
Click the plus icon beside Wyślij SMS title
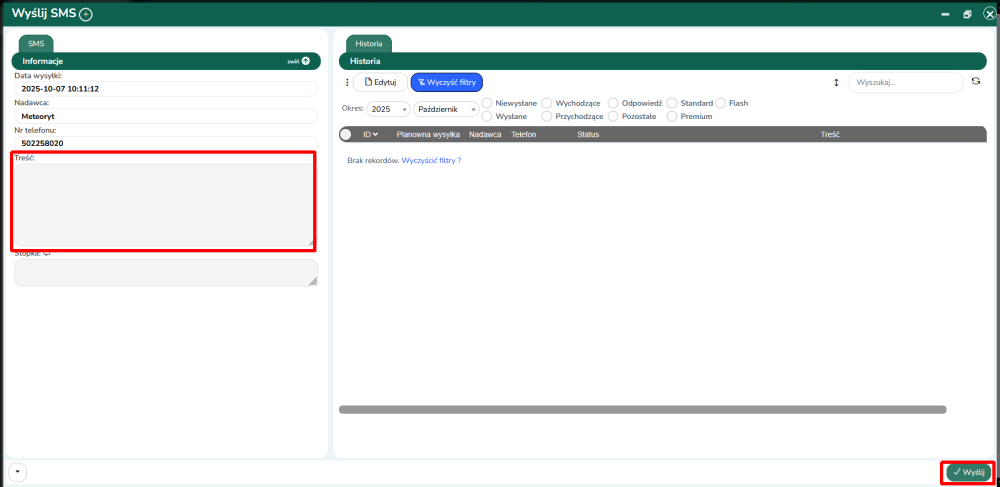[x=85, y=14]
